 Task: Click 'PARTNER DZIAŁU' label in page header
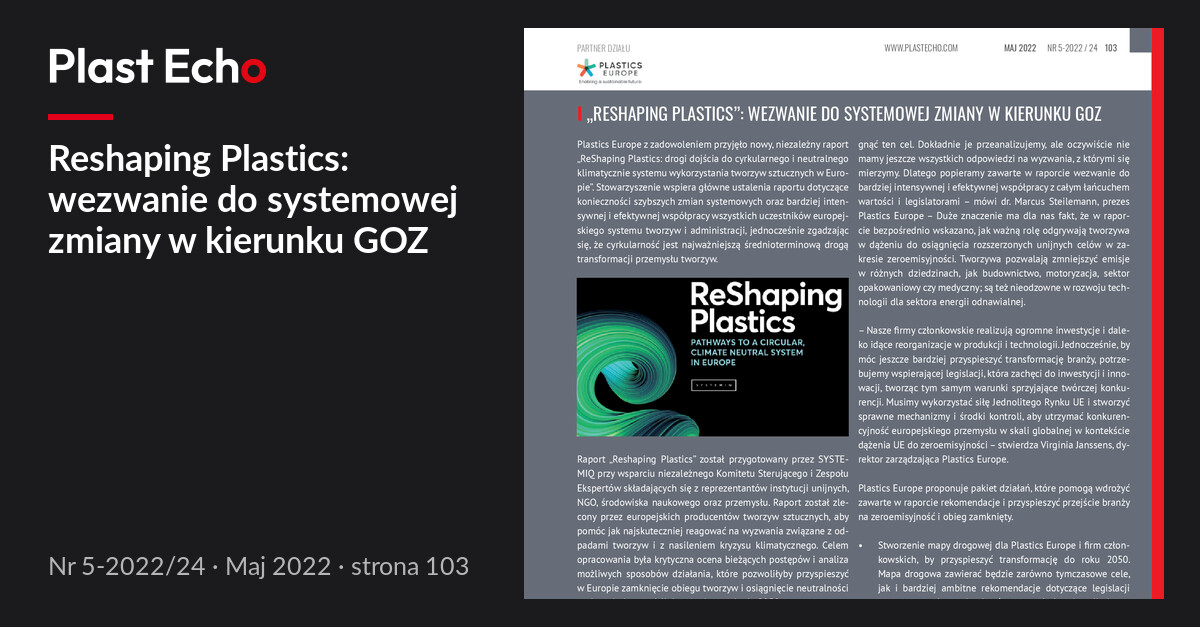tap(604, 48)
